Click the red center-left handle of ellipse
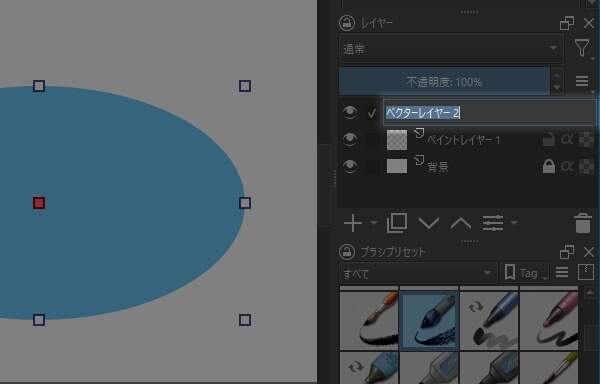Viewport: 600px width, 384px height. point(39,203)
